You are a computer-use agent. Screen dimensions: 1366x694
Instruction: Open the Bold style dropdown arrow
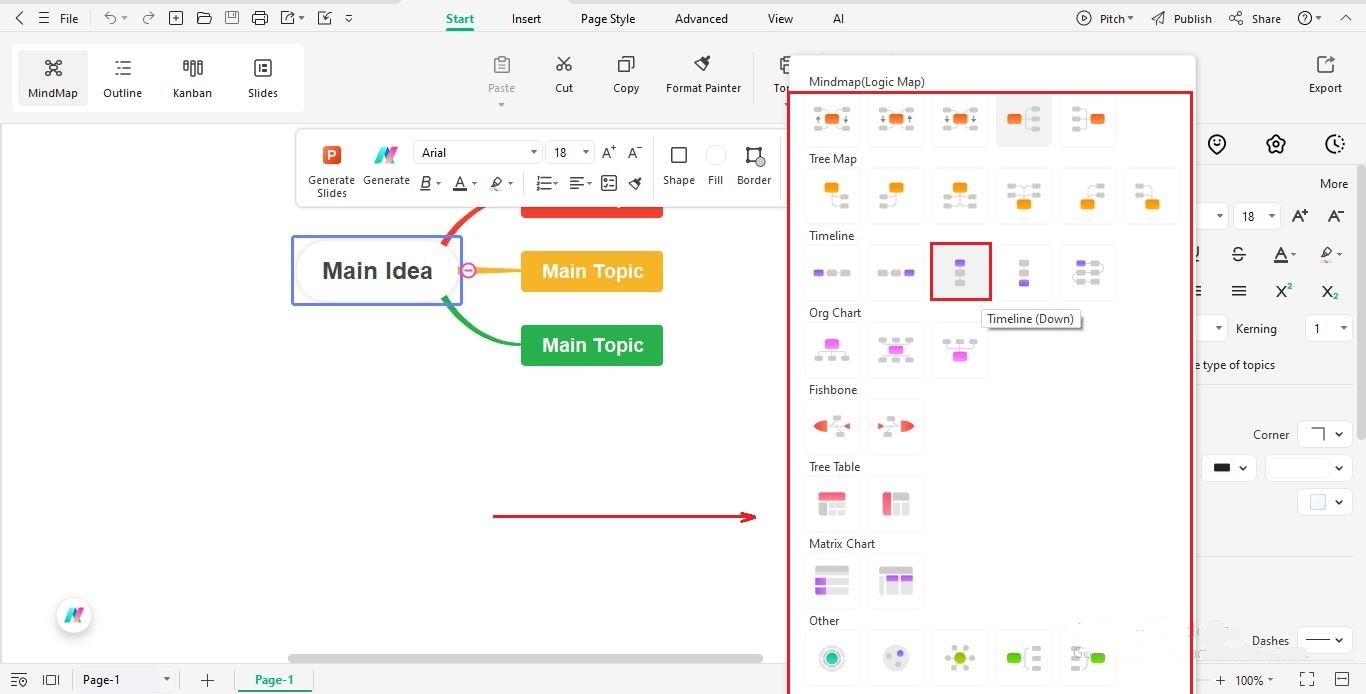[438, 184]
